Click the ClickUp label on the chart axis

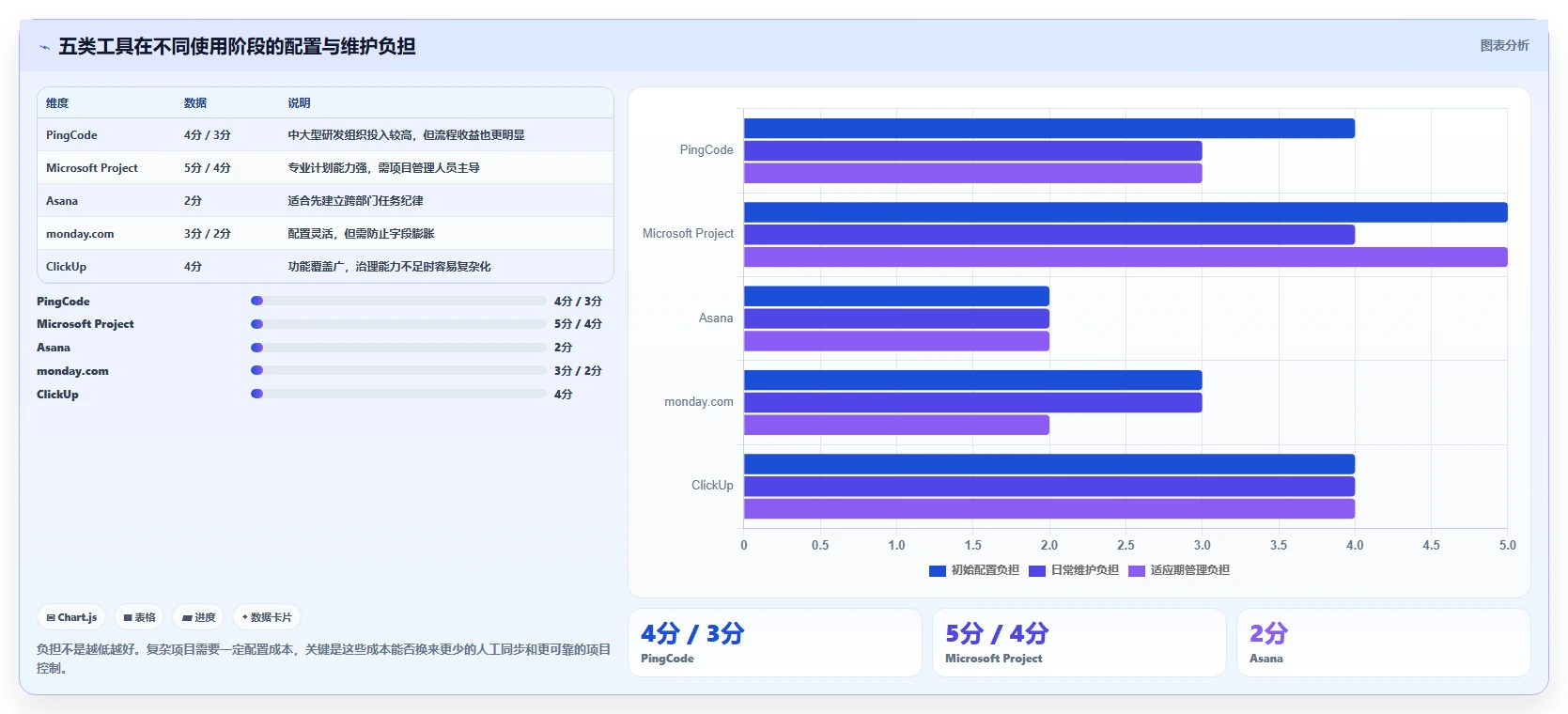click(x=712, y=486)
